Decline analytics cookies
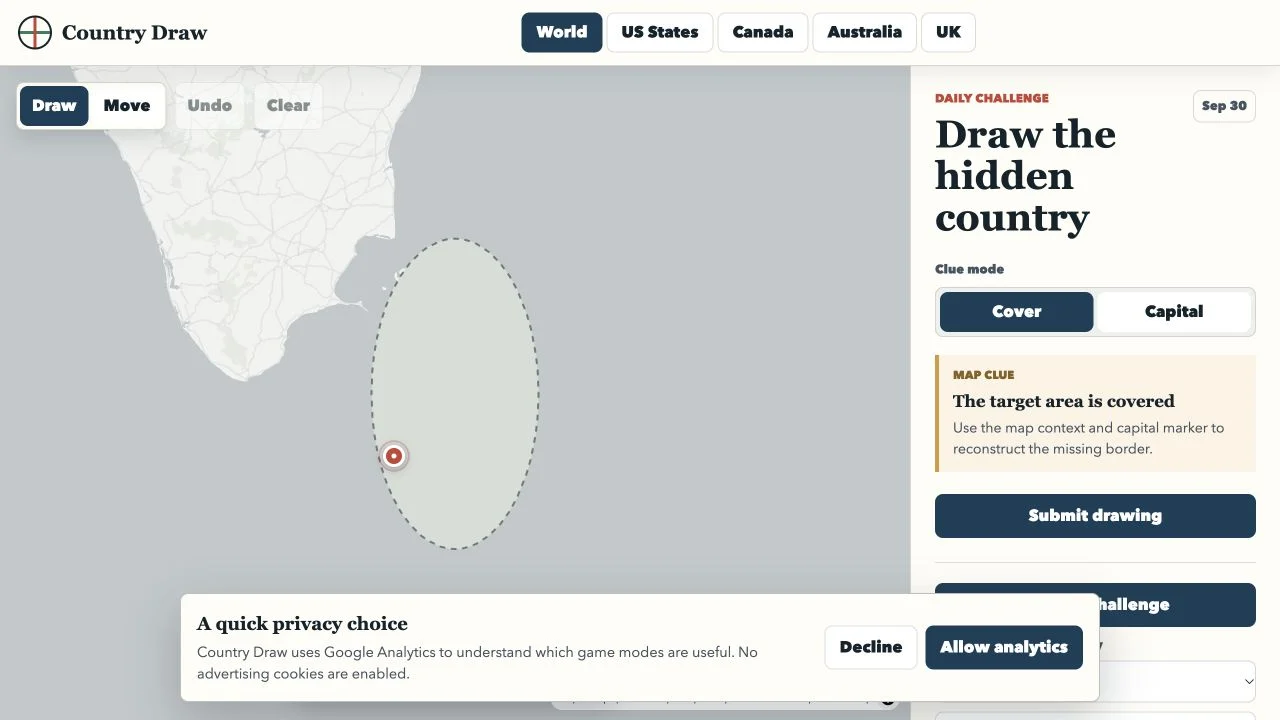Viewport: 1280px width, 720px height. coord(871,647)
